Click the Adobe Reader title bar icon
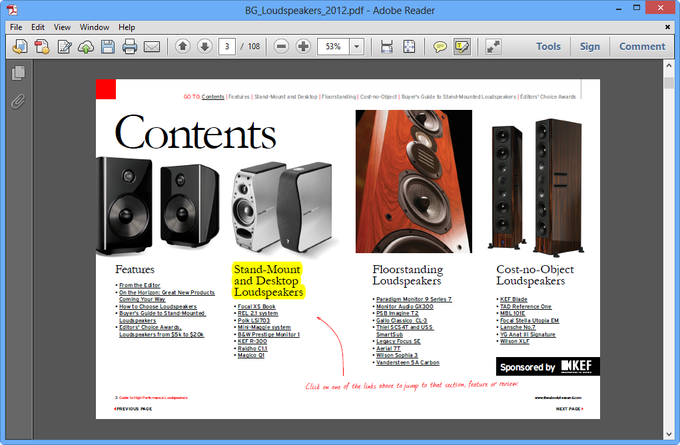The image size is (680, 445). 12,10
